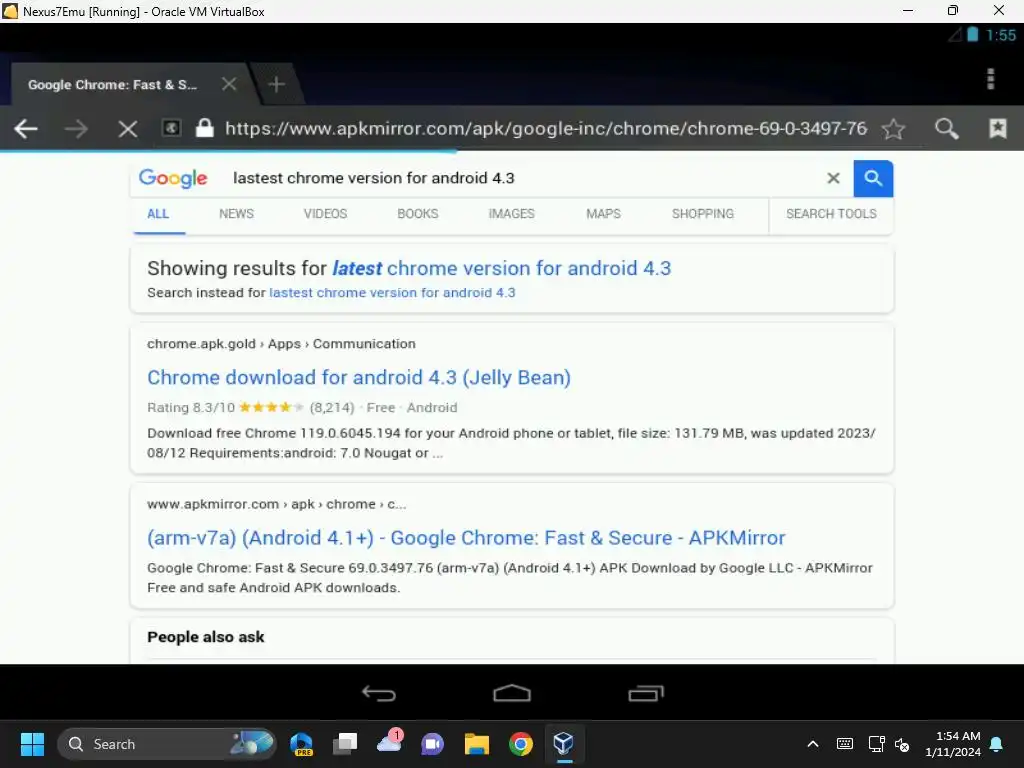Click the Windows taskbar Search box

(167, 744)
